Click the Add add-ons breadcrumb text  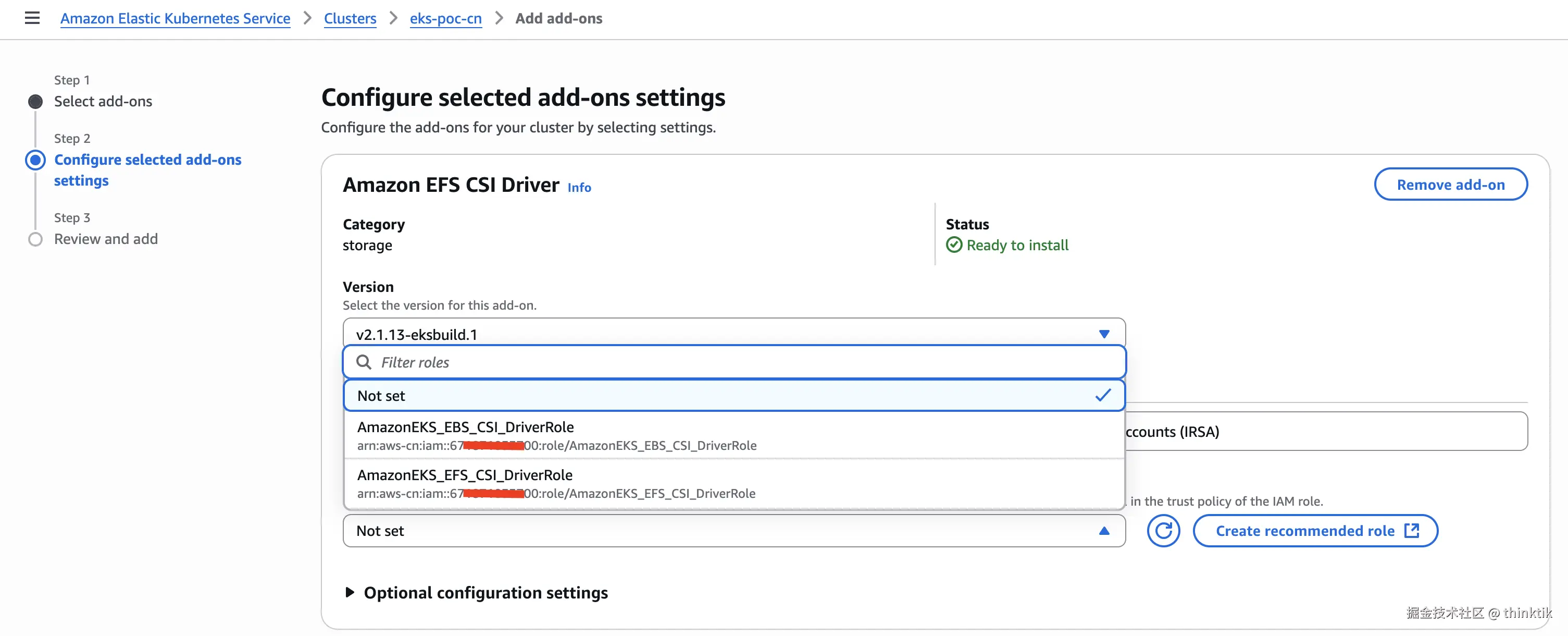click(559, 18)
